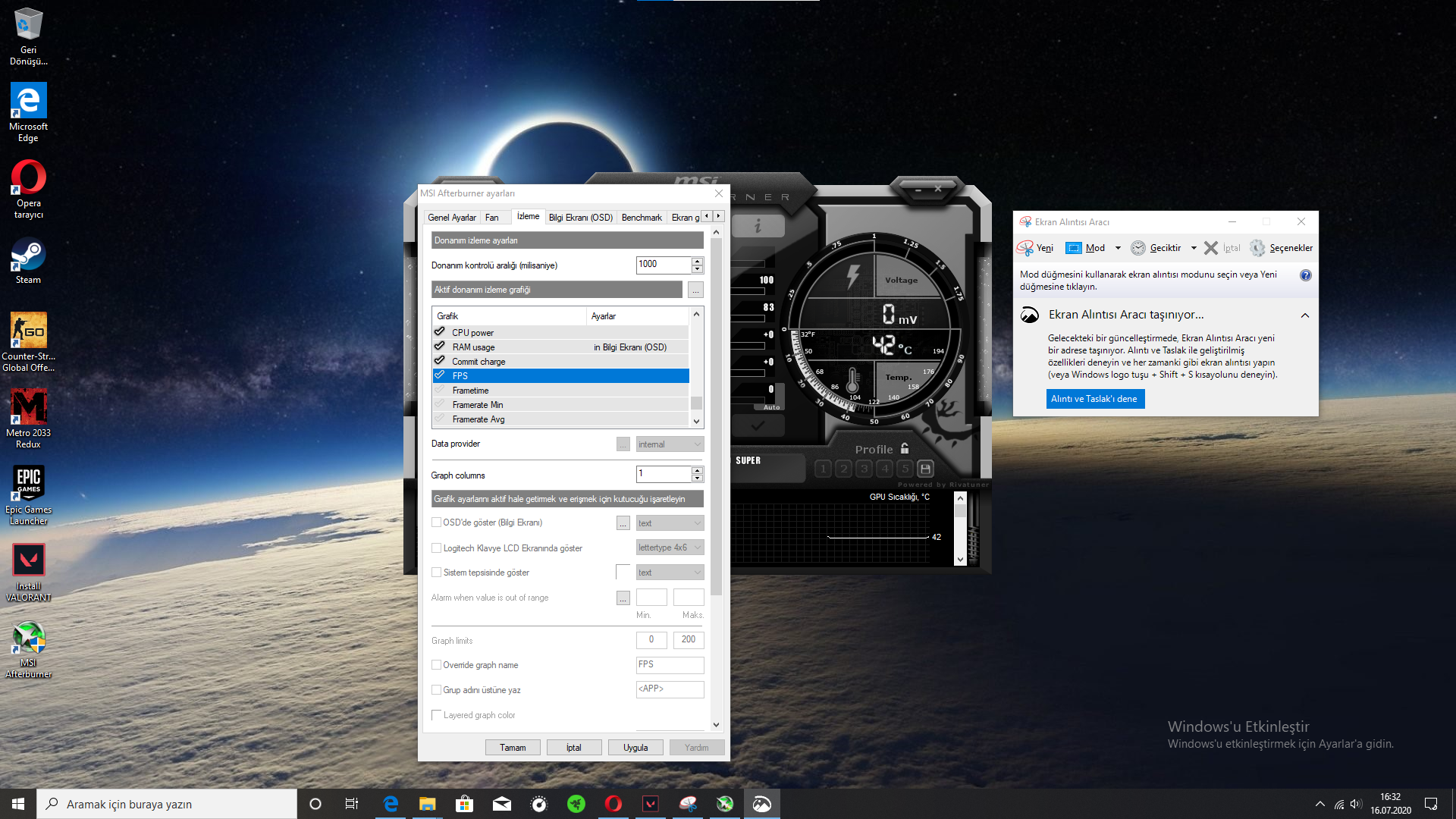Switch to the Bilgi Ekranı (OSD) tab
Screen dimensions: 1456x819
pos(580,218)
